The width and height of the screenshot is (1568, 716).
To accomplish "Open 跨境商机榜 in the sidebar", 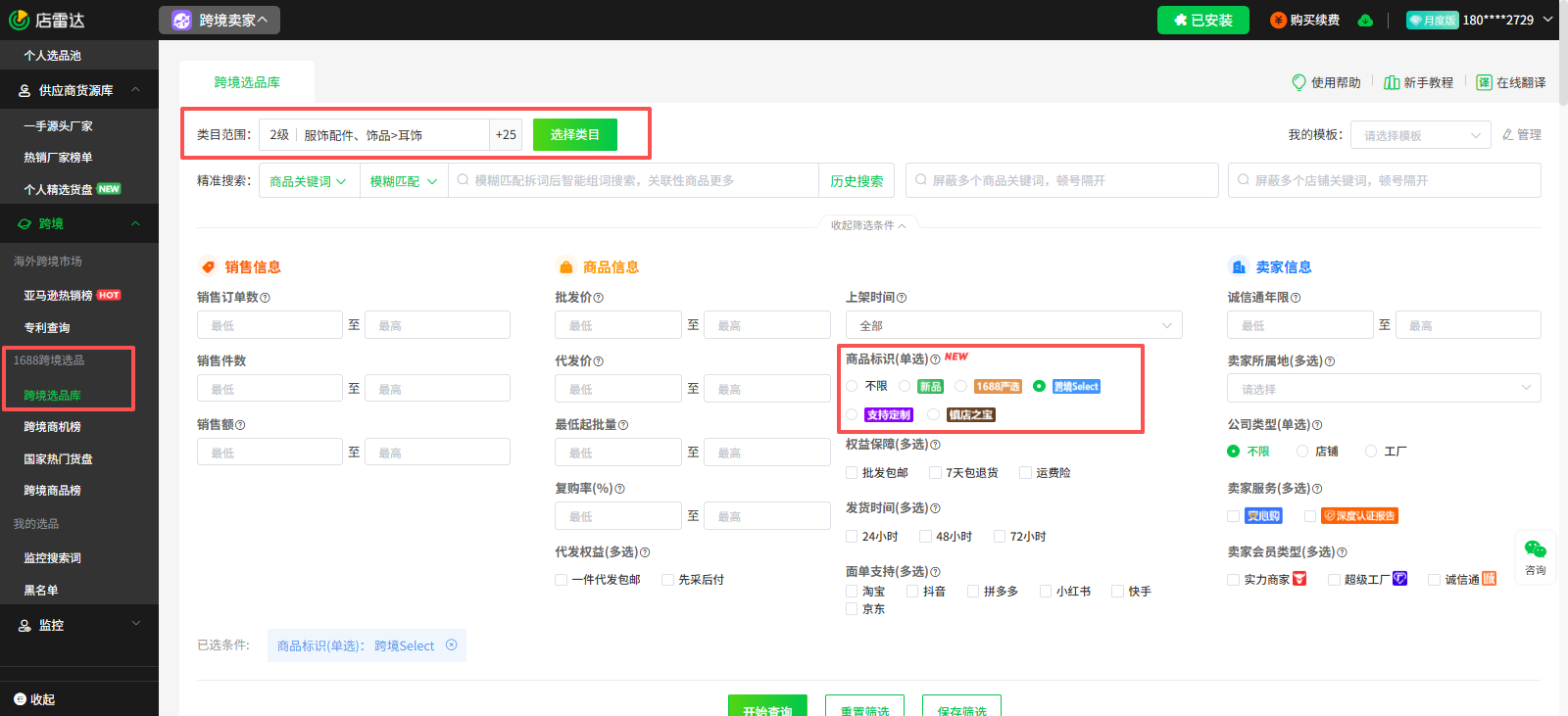I will coord(53,427).
